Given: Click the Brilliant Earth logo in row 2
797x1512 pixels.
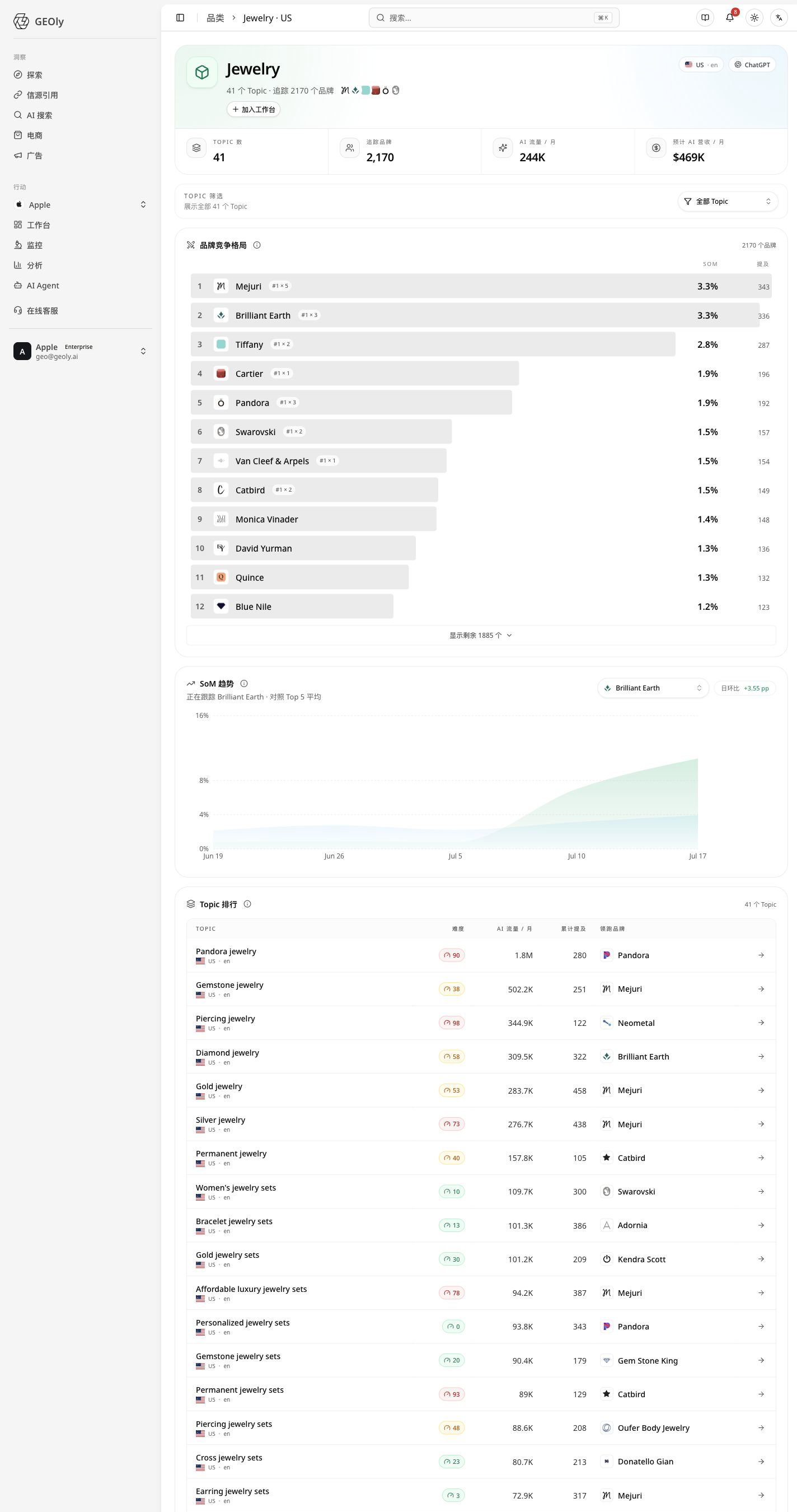Looking at the screenshot, I should [221, 315].
